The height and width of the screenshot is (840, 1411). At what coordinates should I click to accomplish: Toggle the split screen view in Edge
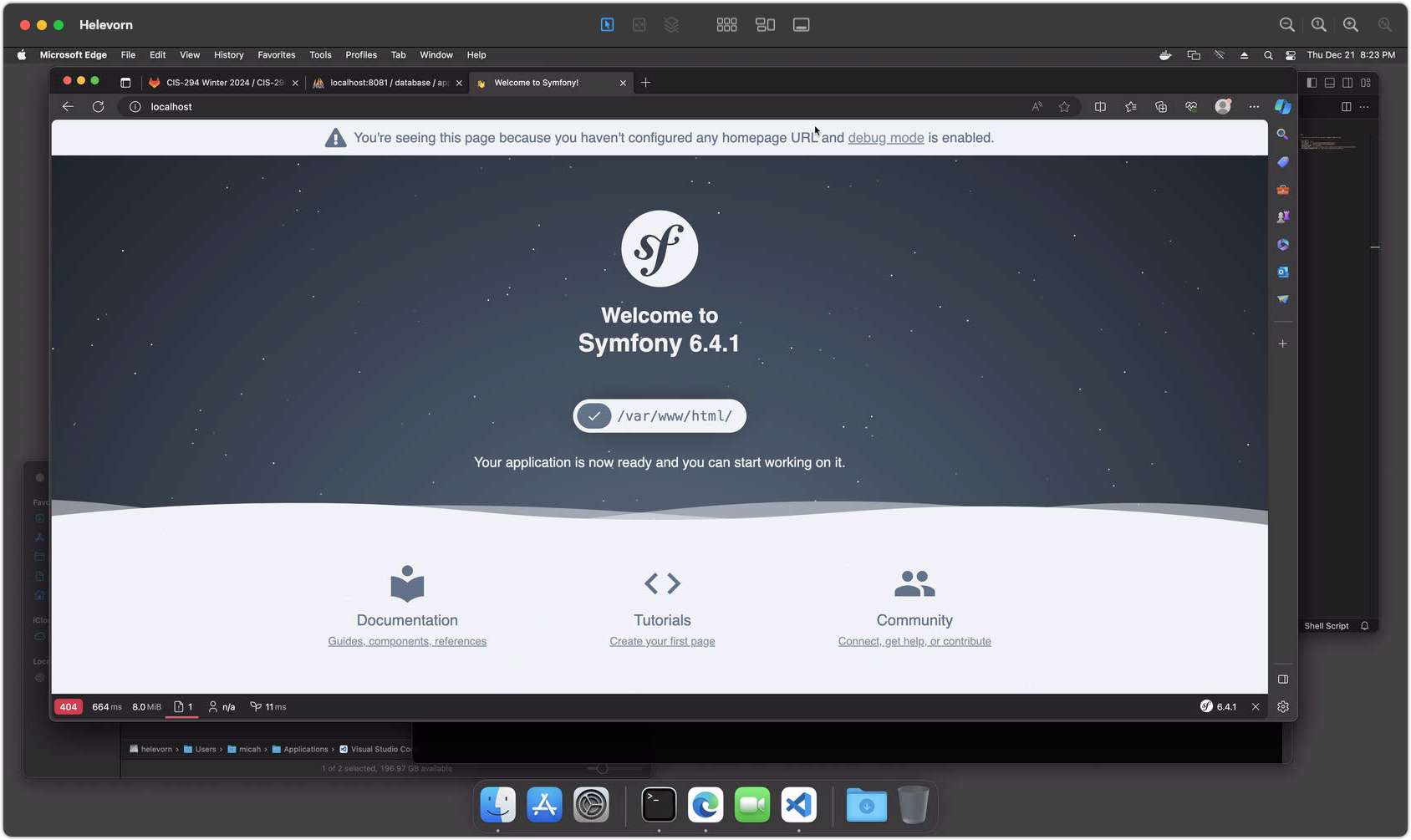pos(1100,106)
